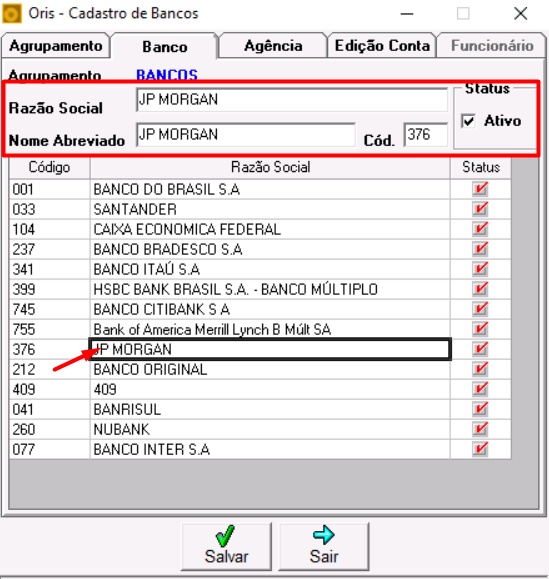This screenshot has height=579, width=549.
Task: Click code cell 399
Action: [49, 289]
